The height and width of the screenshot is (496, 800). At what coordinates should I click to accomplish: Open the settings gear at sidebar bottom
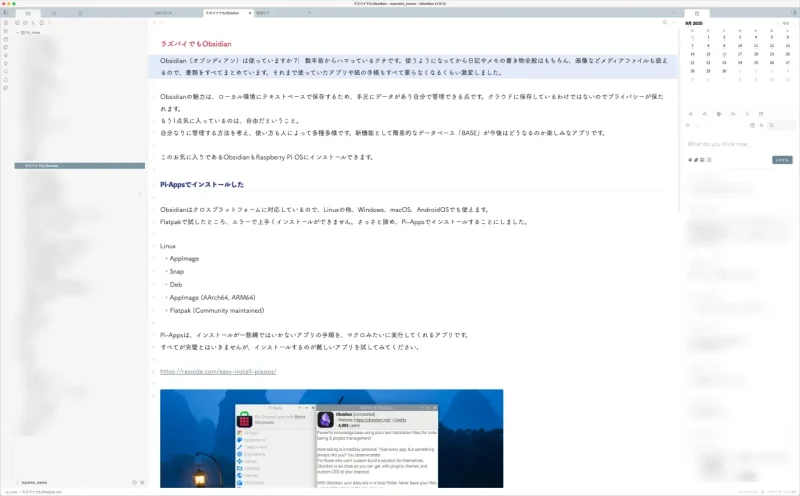(x=142, y=482)
